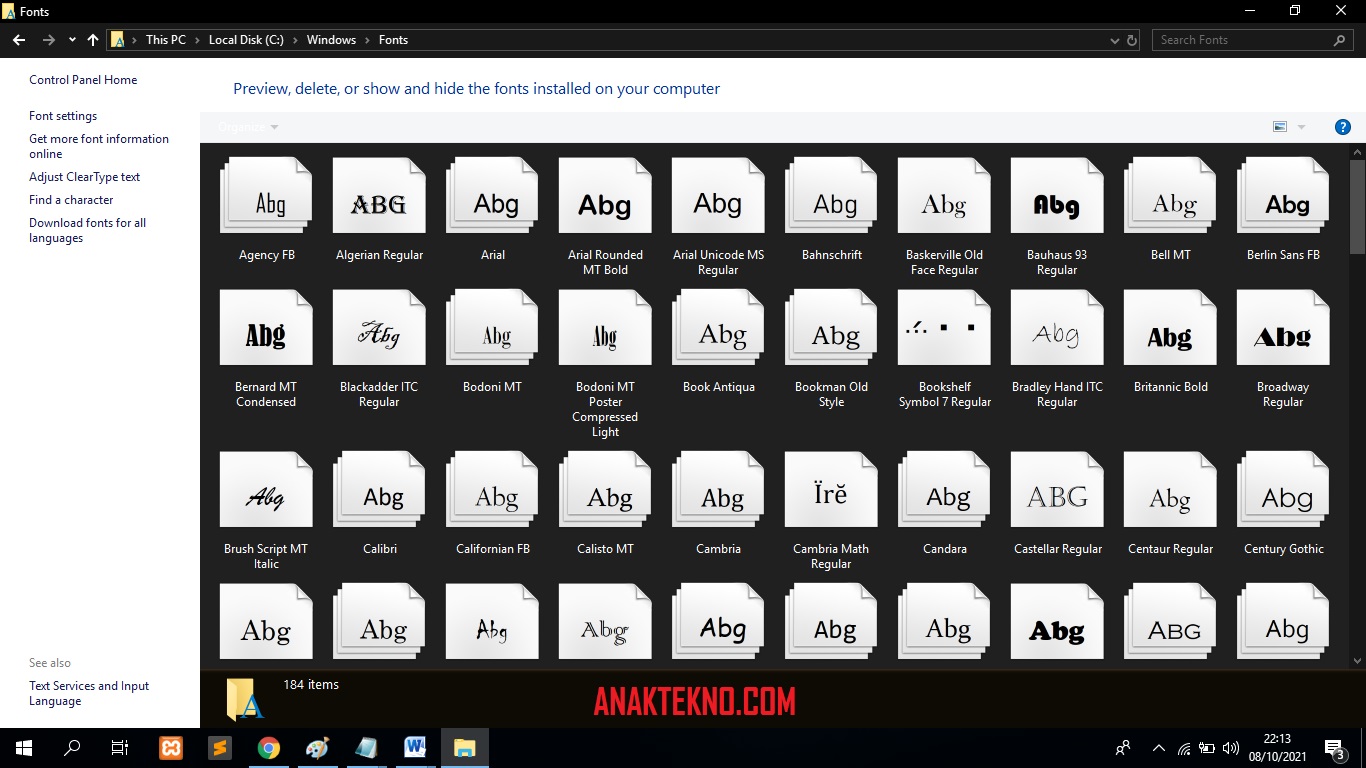Select Bodoni MT Poster Compressed Light icon
This screenshot has height=768, width=1366.
point(605,328)
